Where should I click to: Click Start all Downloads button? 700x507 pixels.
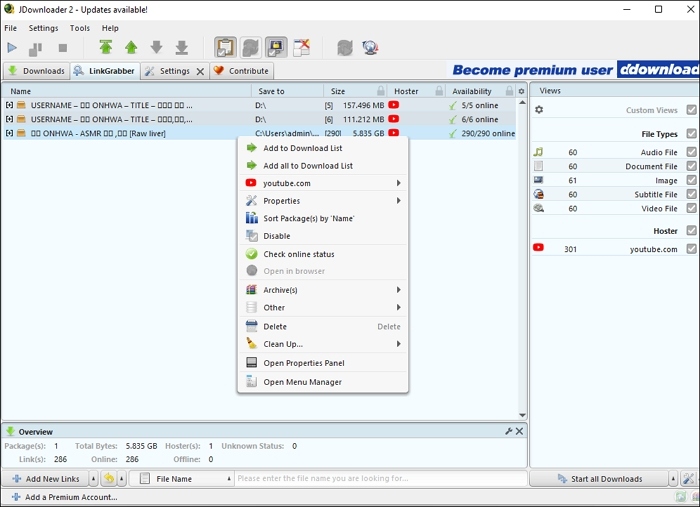600,479
